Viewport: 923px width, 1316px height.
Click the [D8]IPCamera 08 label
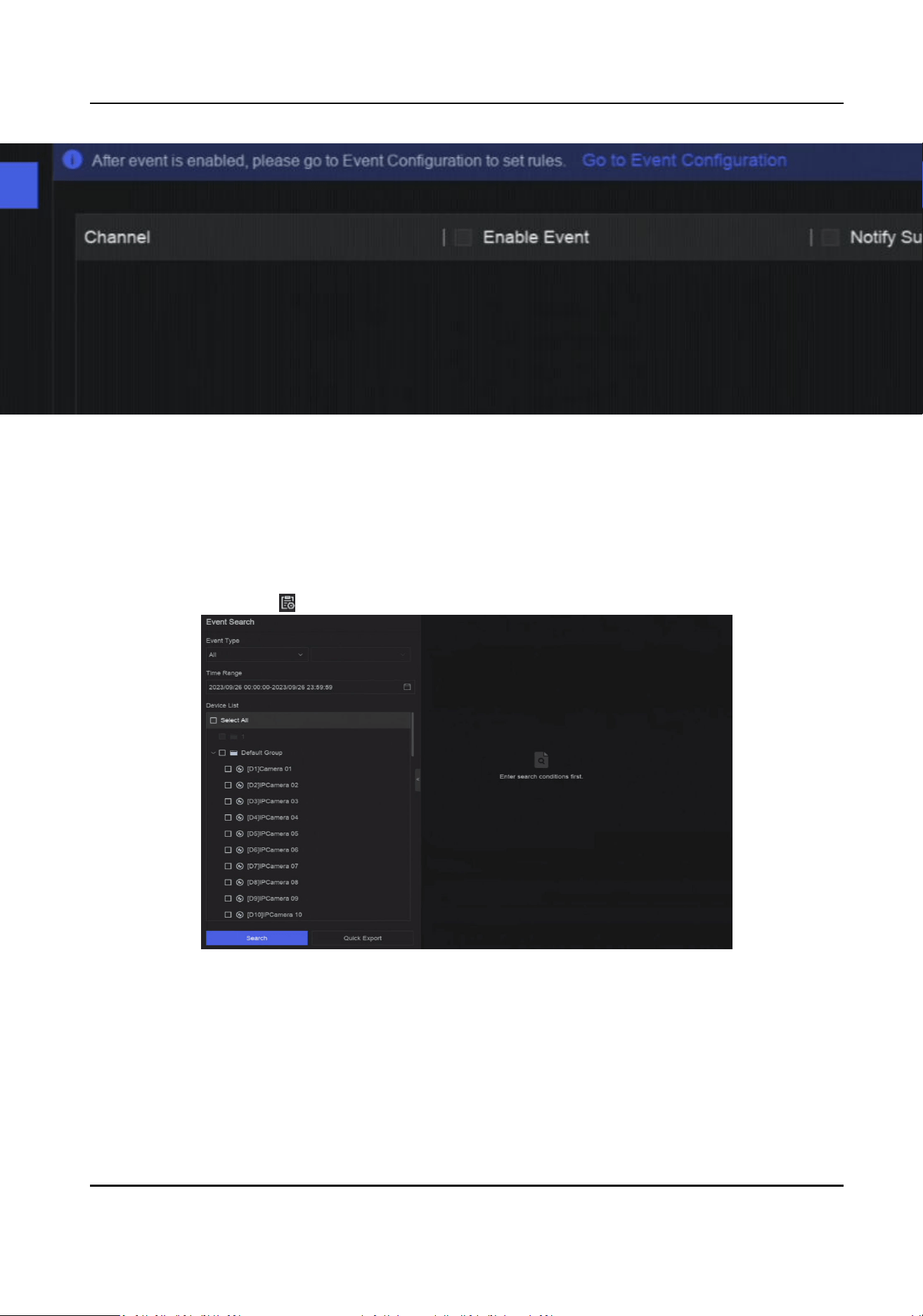pos(273,882)
